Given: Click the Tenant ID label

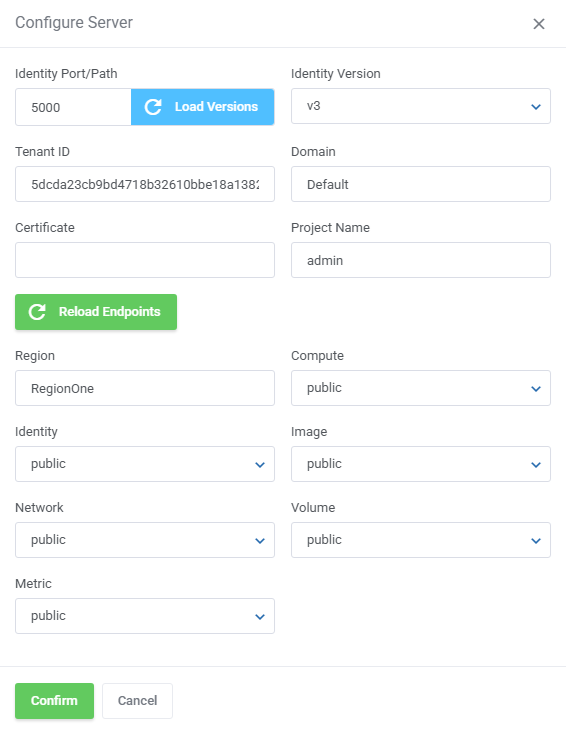Looking at the screenshot, I should (x=42, y=152).
